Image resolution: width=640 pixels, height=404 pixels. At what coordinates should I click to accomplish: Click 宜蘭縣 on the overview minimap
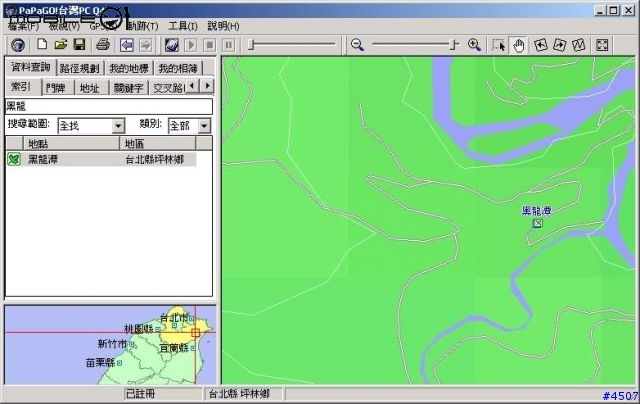[174, 348]
